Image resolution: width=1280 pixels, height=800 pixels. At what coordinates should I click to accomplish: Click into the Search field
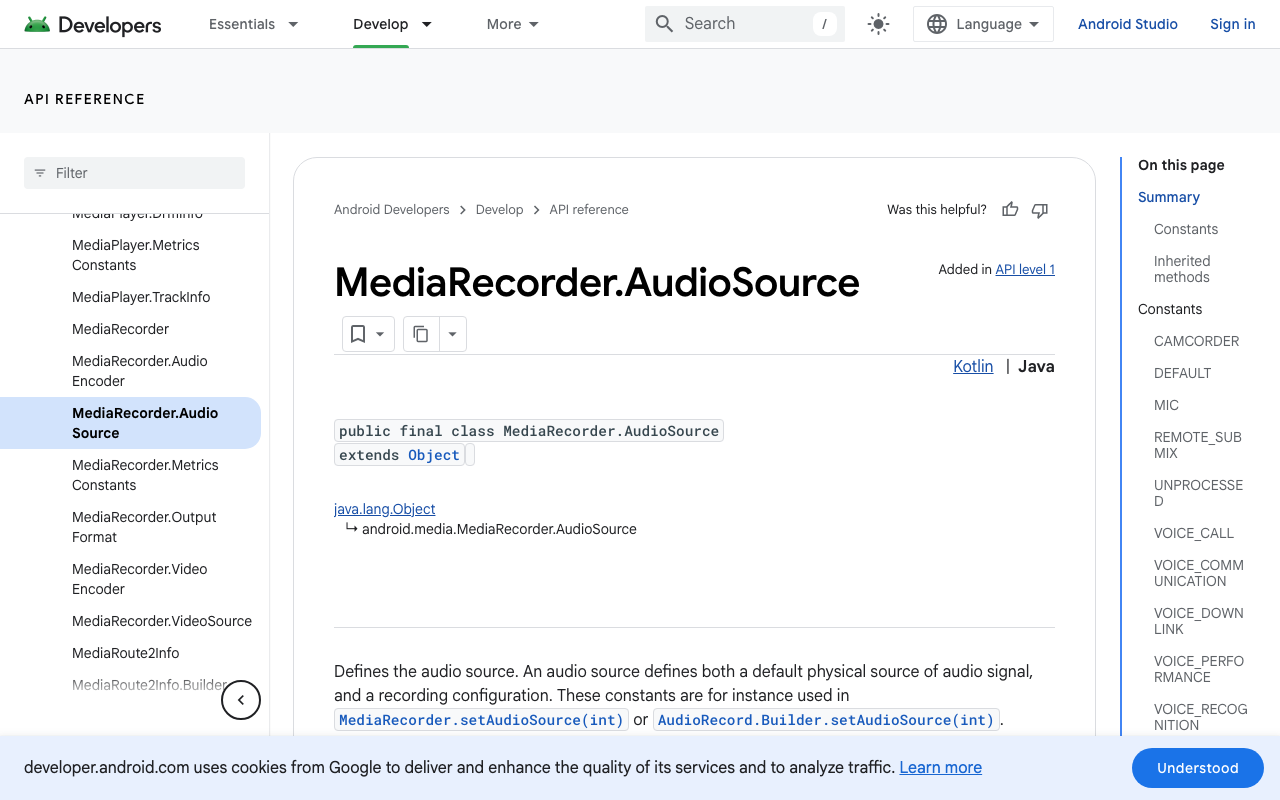click(x=745, y=24)
